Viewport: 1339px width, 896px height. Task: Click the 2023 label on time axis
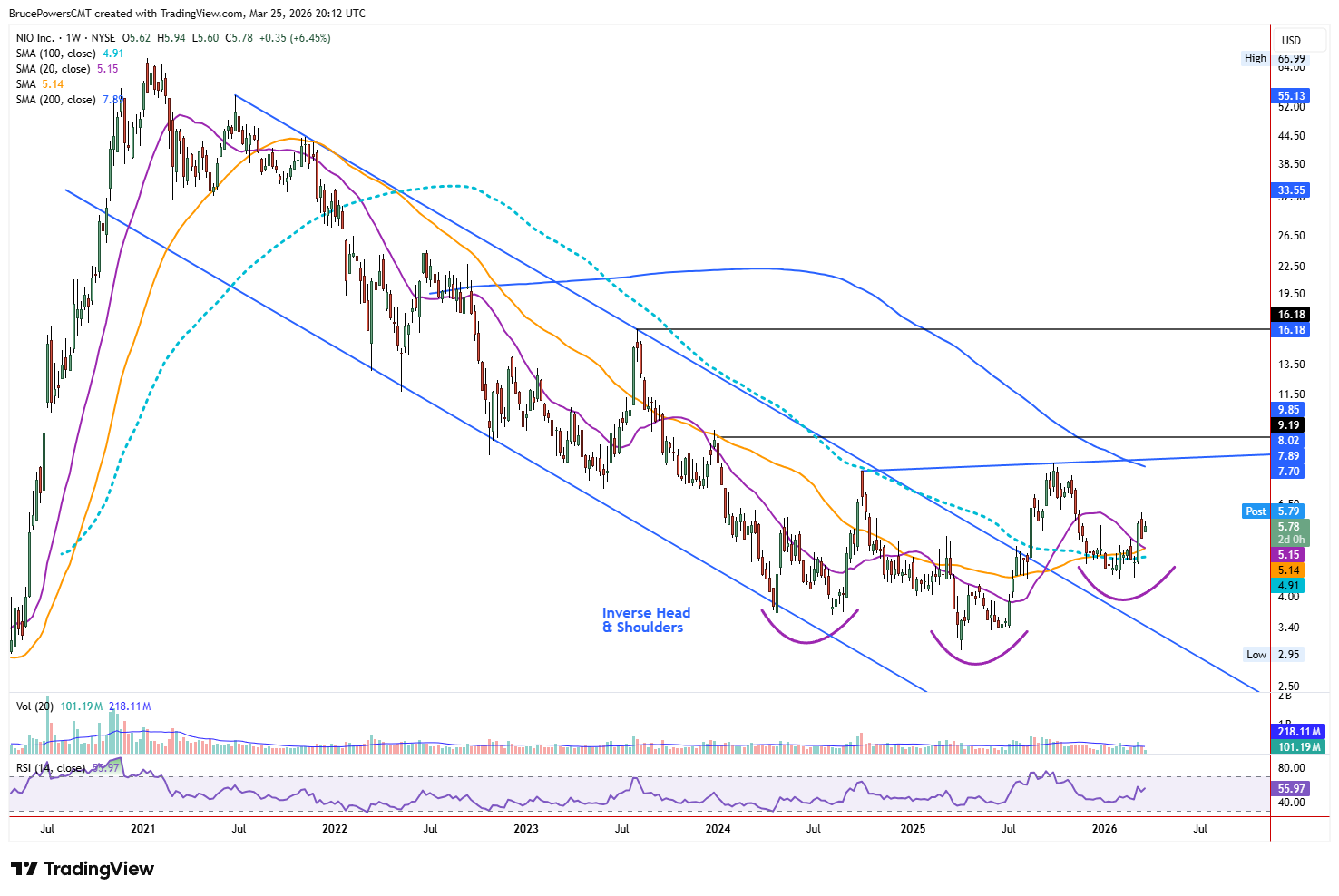click(x=526, y=829)
